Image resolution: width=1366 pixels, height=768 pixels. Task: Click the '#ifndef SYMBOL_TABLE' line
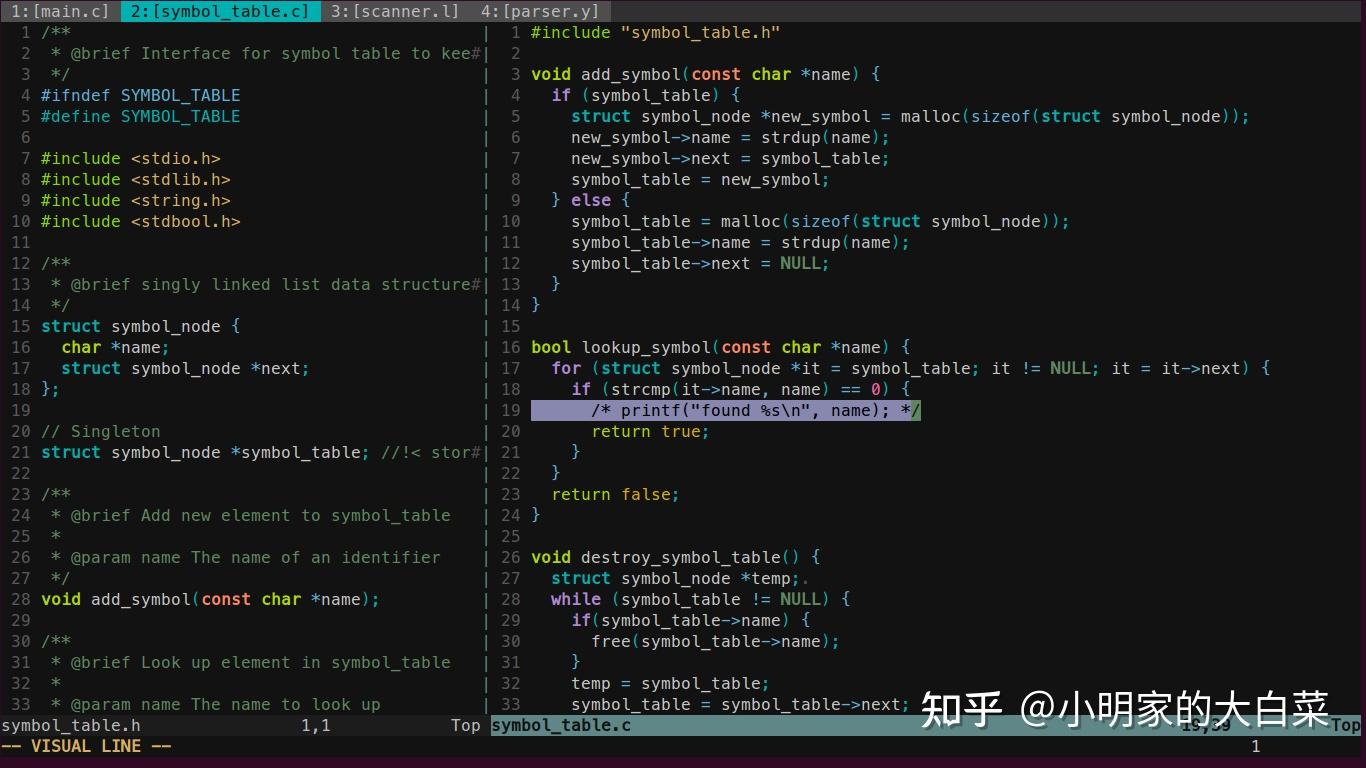[141, 95]
